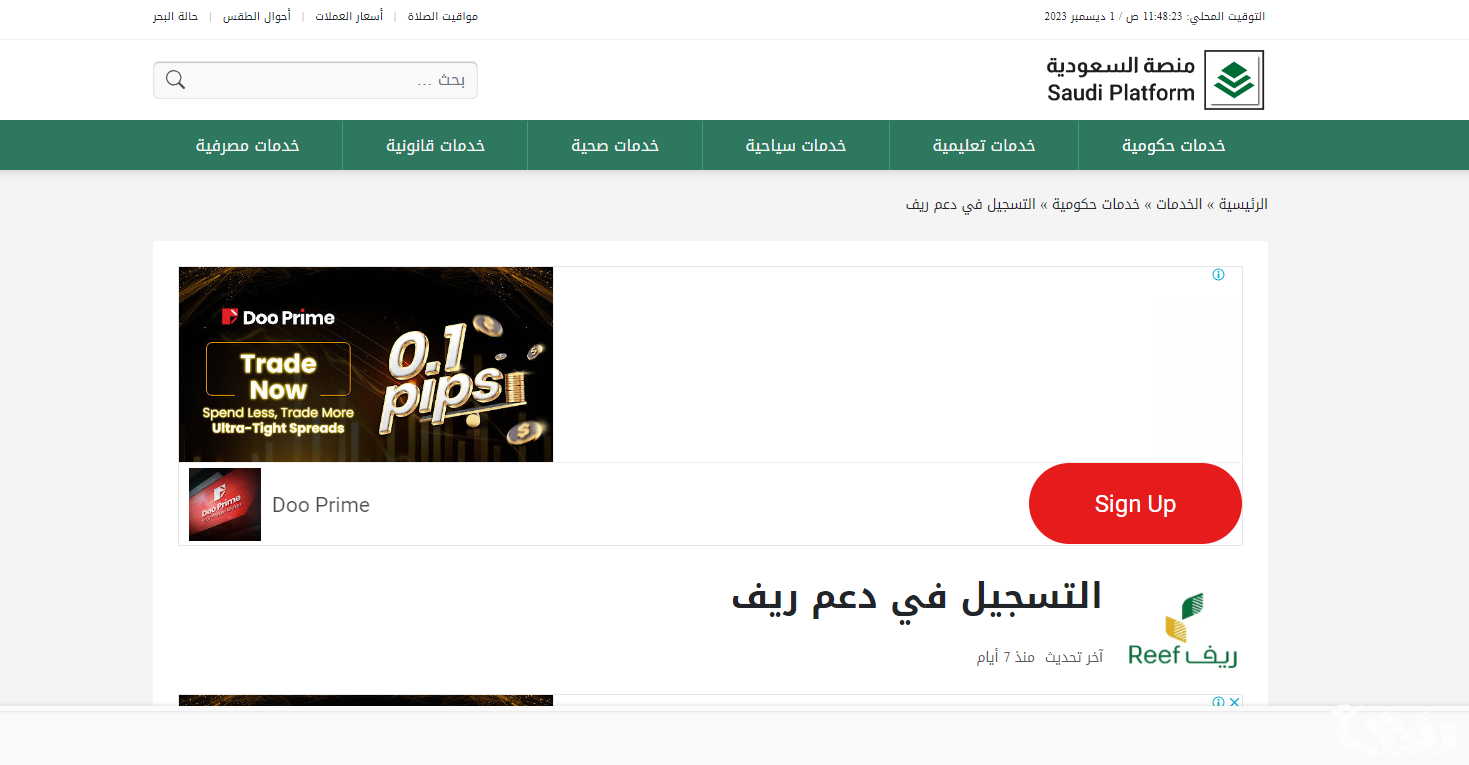Open the Doo Prime Trade Now banner
This screenshot has height=765, width=1469.
[366, 364]
